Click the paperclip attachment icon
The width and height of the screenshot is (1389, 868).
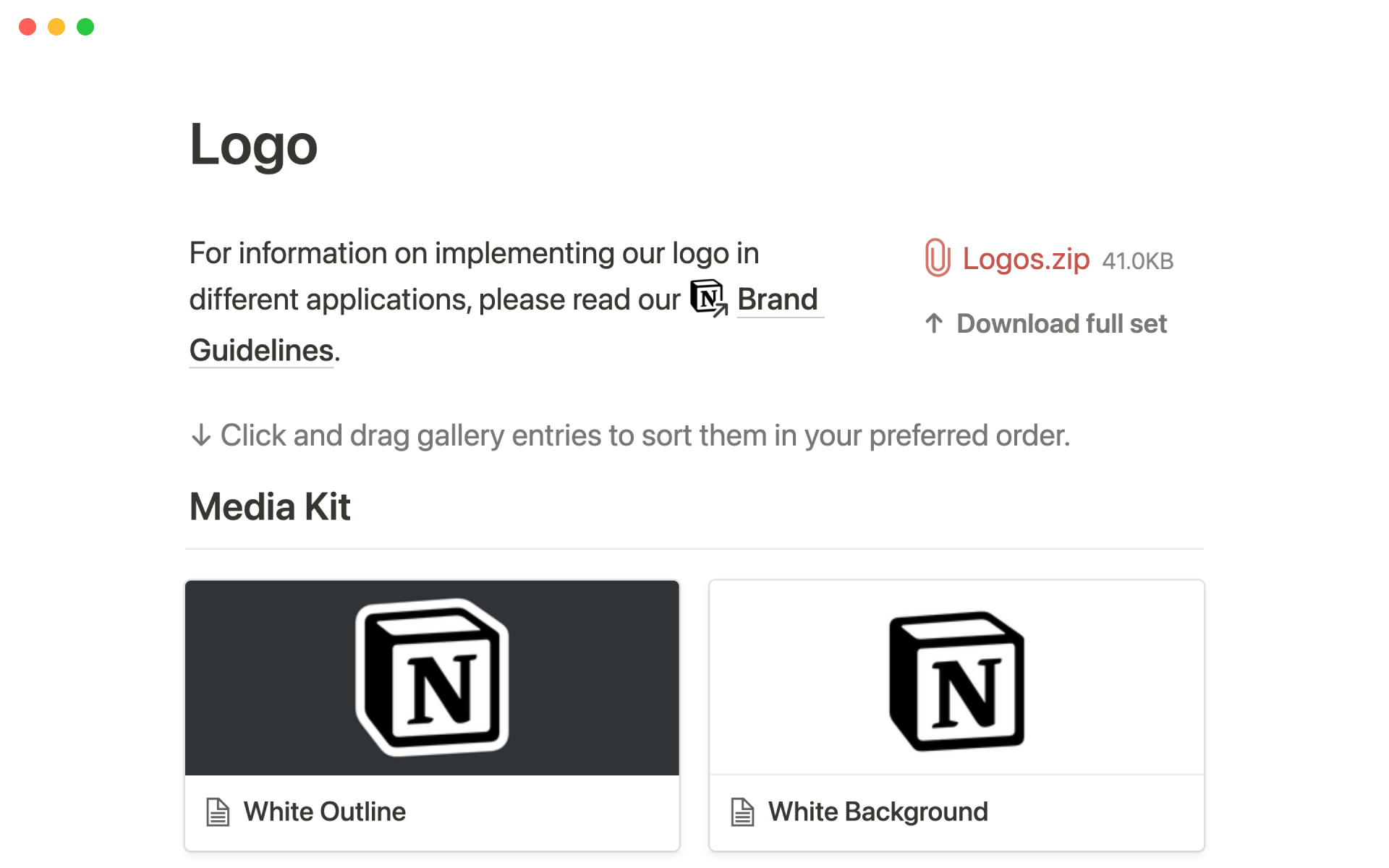click(937, 258)
